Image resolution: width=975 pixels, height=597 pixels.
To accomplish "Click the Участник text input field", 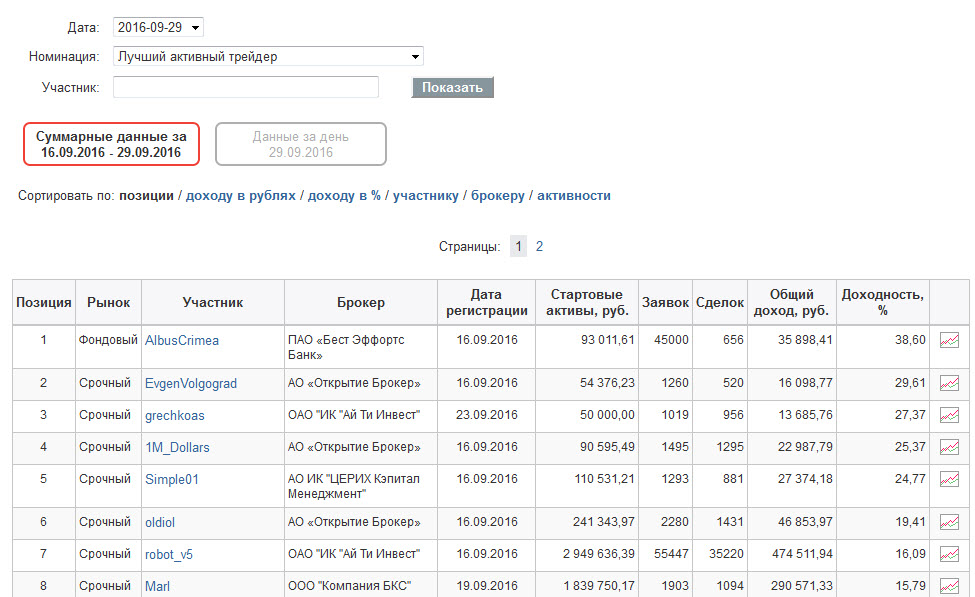I will [246, 87].
